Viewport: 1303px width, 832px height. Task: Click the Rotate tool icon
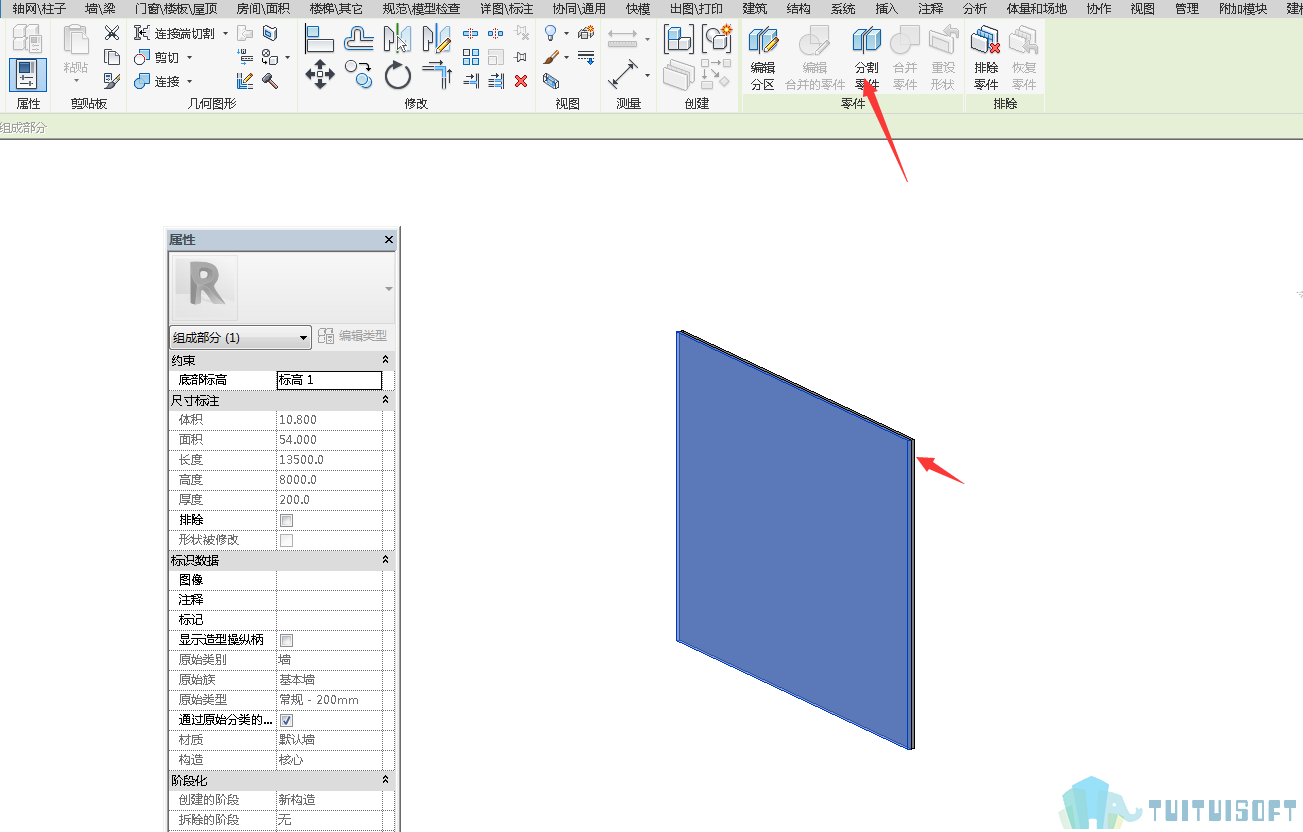tap(398, 75)
